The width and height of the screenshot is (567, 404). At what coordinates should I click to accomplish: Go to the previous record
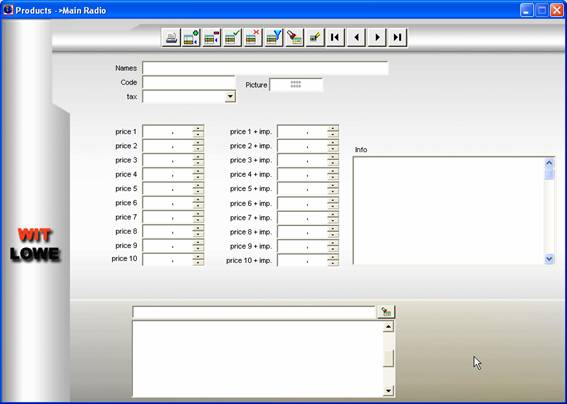(x=356, y=37)
